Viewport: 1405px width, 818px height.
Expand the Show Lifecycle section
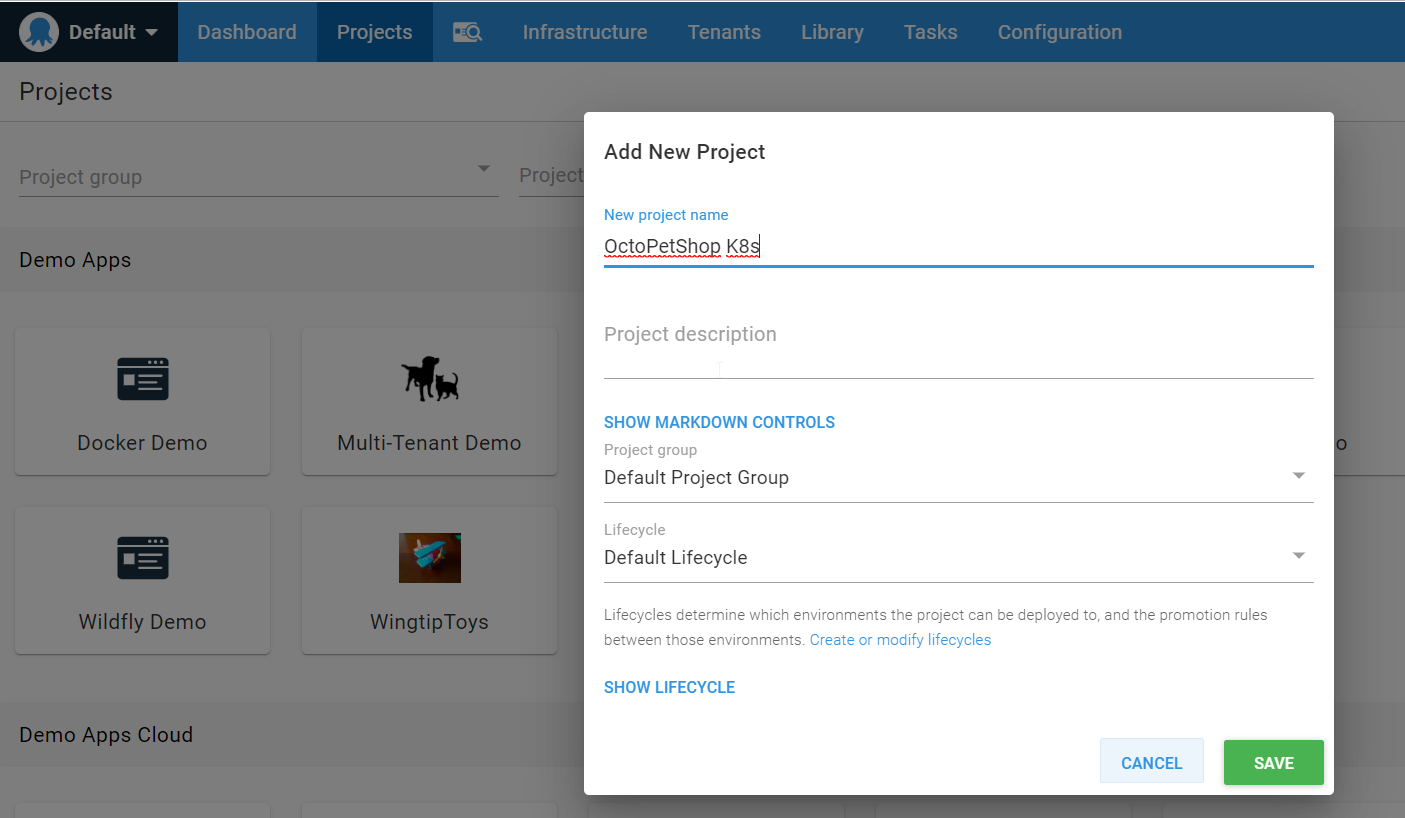pos(669,687)
